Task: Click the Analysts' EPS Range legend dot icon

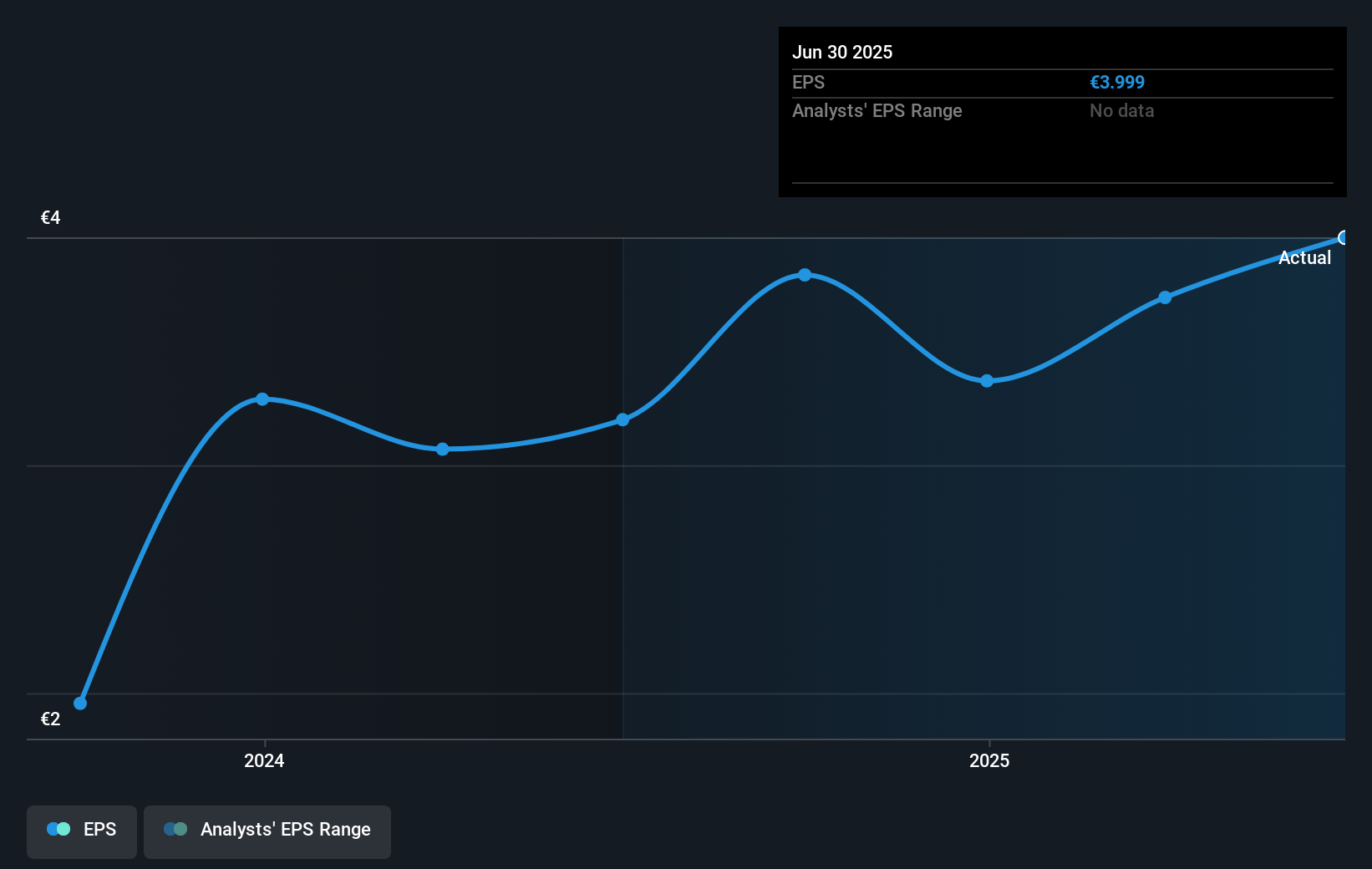Action: pos(177,829)
